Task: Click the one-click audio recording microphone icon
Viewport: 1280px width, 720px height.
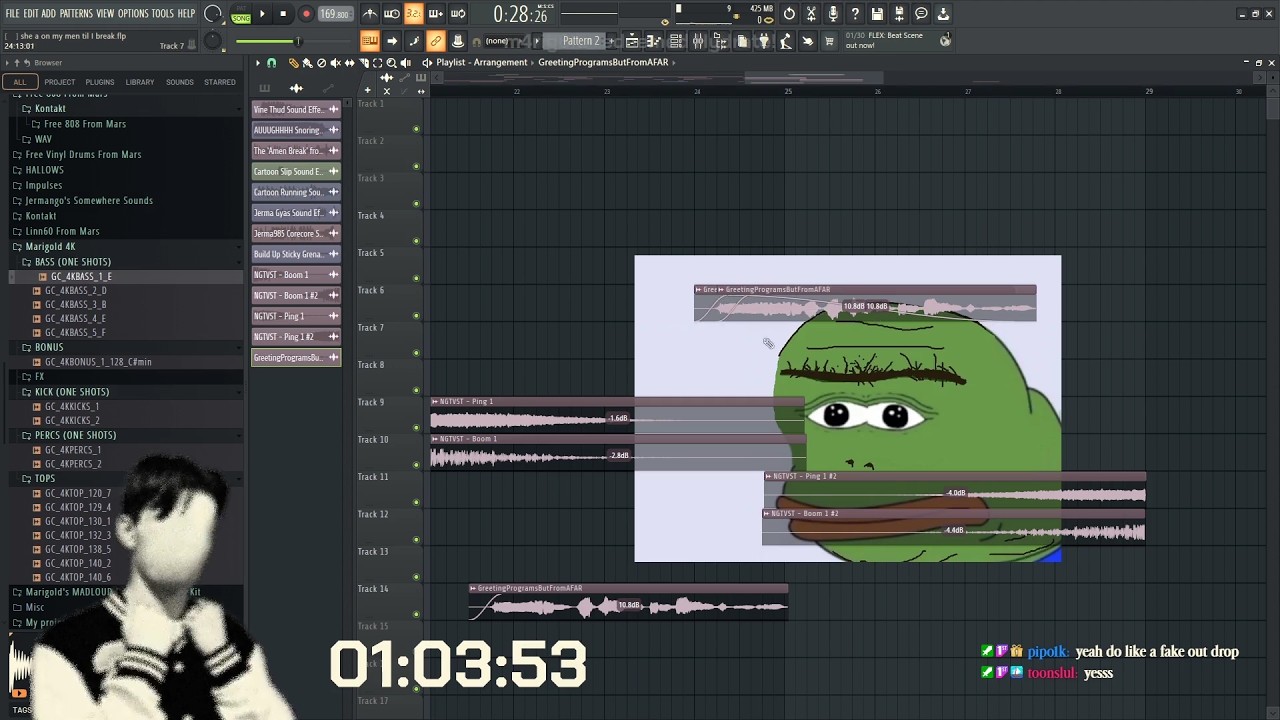Action: point(833,14)
